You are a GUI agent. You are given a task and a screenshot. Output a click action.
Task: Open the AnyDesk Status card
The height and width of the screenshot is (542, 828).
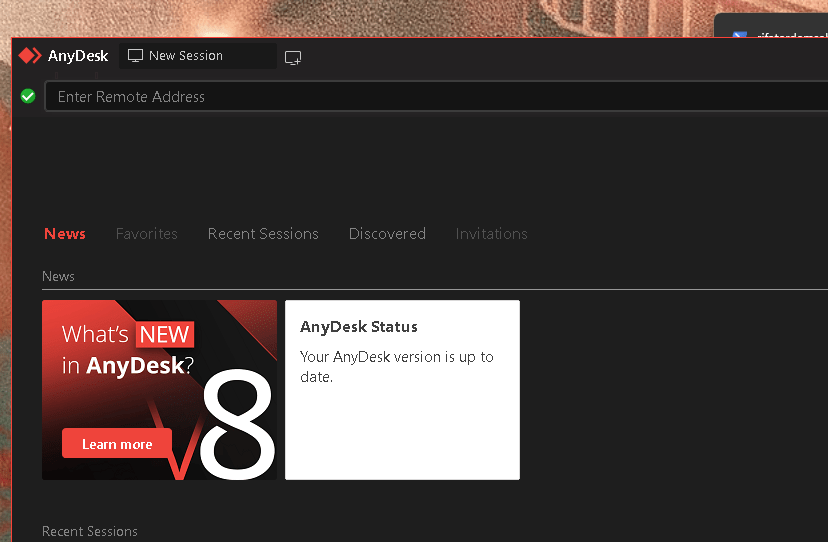pos(402,390)
